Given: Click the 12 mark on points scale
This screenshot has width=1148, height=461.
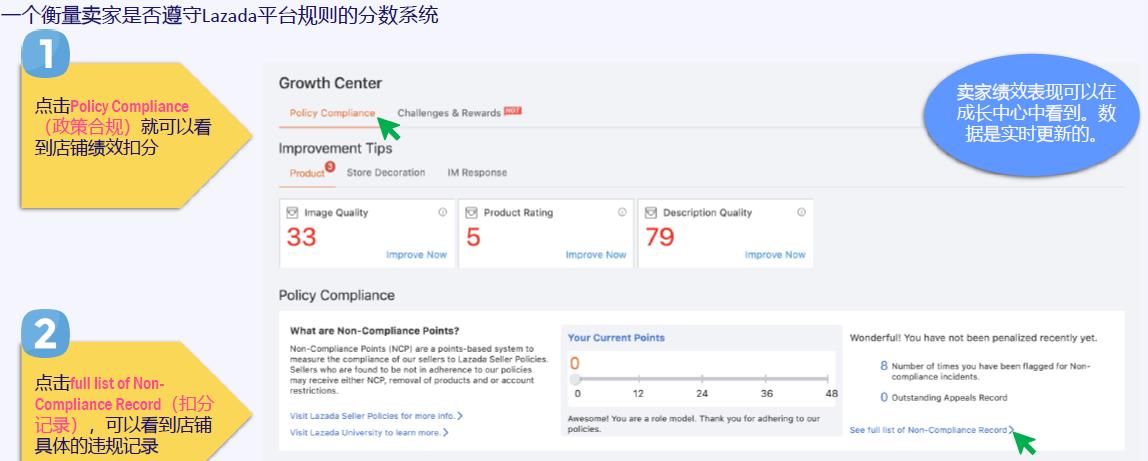Looking at the screenshot, I should (638, 394).
